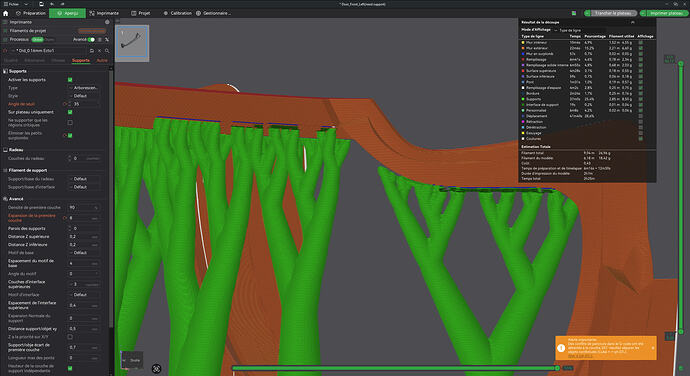
Task: Open the process settings list icon
Action: click(100, 40)
